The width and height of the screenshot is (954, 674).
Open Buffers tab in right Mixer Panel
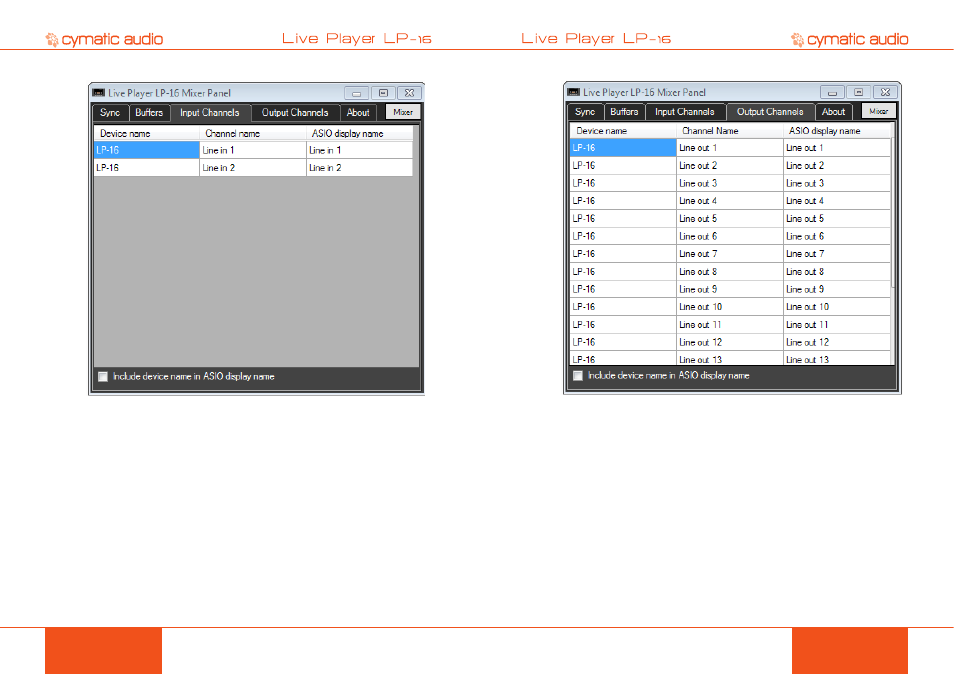pyautogui.click(x=624, y=113)
